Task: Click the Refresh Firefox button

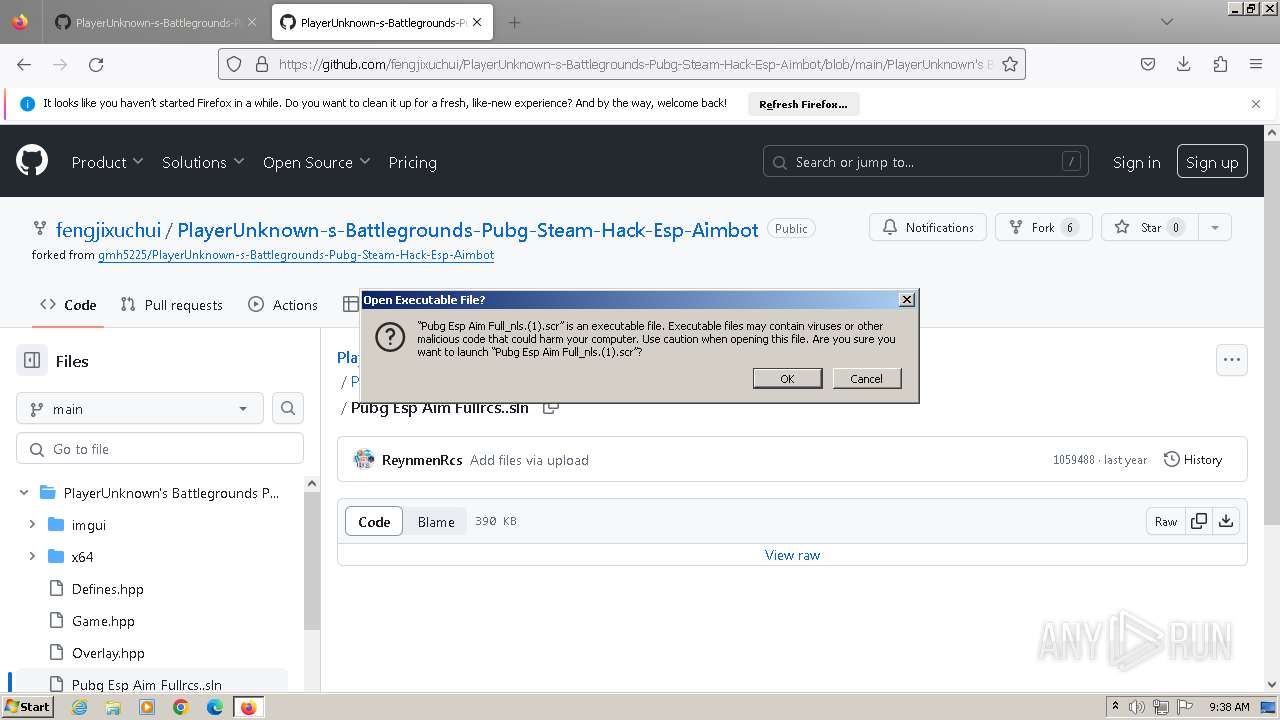Action: [x=803, y=104]
